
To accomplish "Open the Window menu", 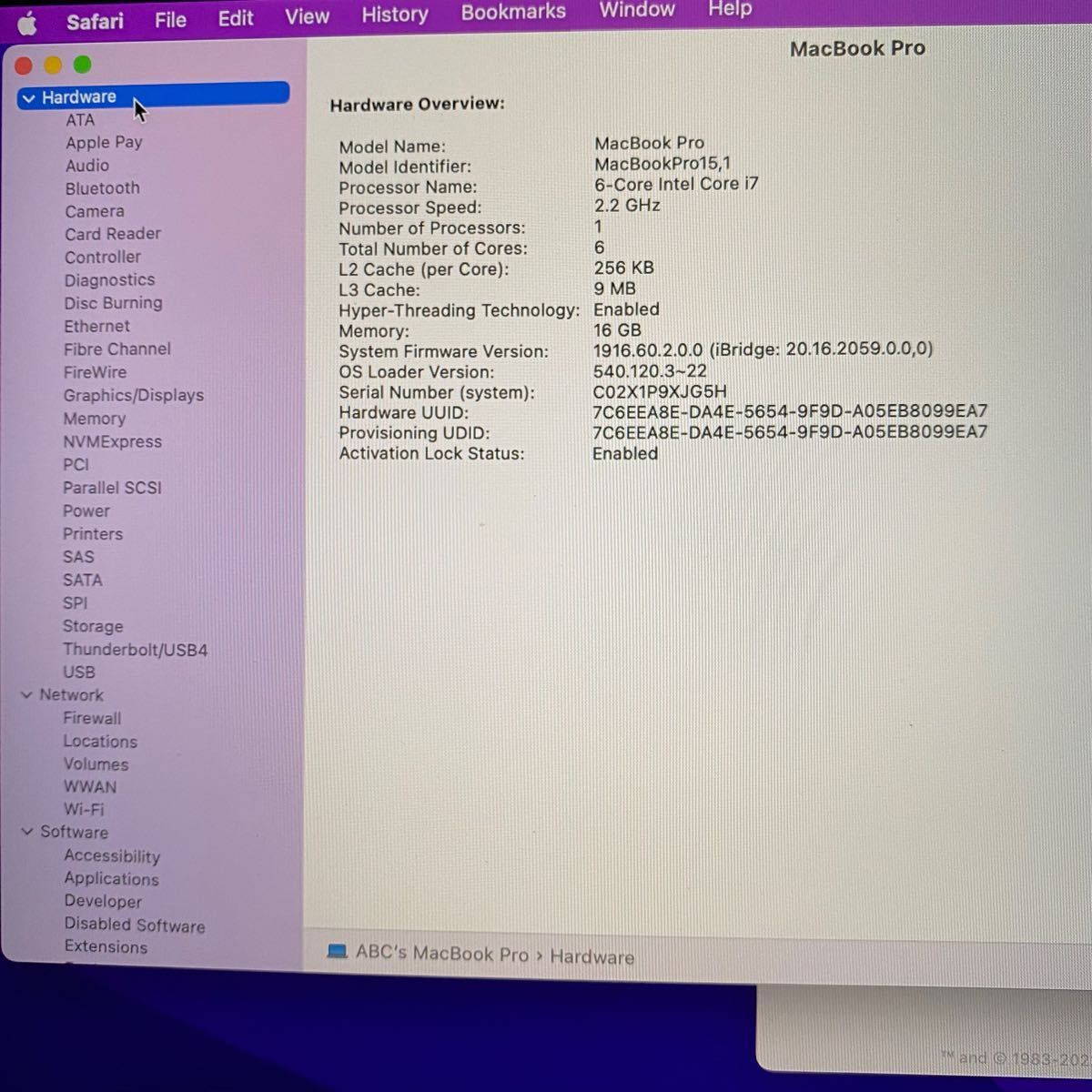I will (637, 10).
